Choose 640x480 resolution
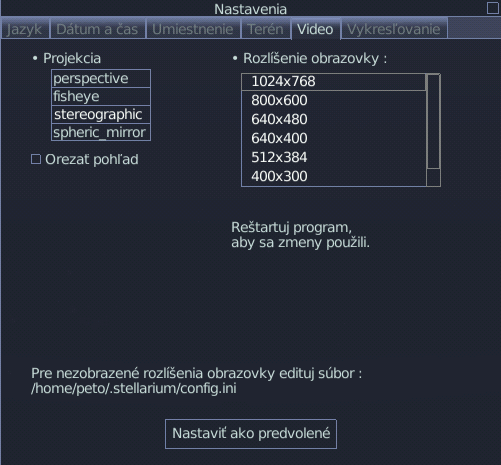 [334, 119]
